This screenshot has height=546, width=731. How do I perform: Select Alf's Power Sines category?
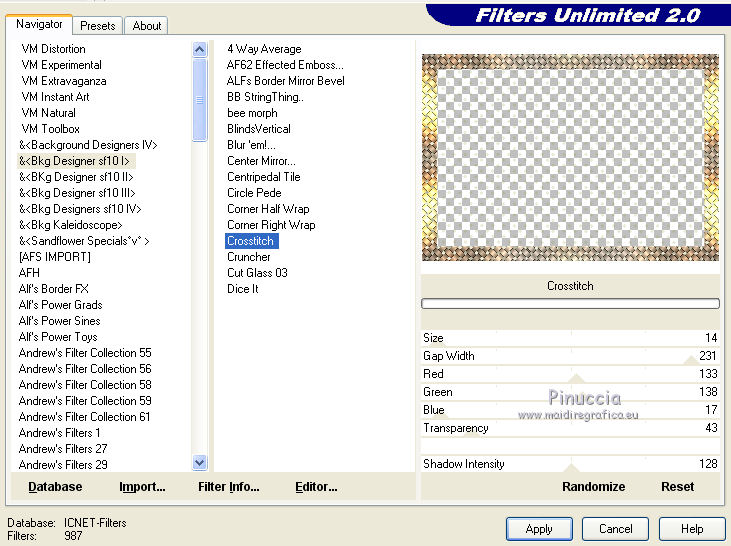60,321
